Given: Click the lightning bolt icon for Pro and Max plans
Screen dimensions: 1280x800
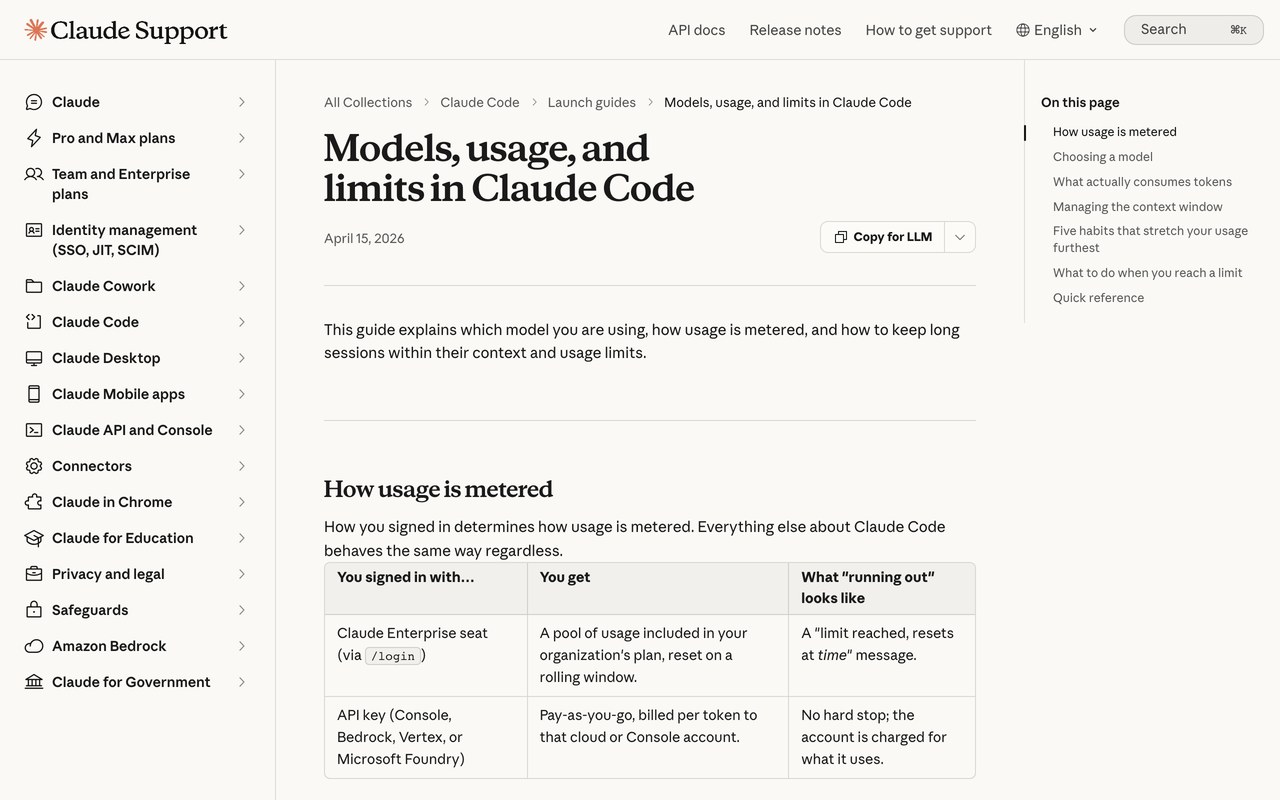Looking at the screenshot, I should [x=34, y=138].
